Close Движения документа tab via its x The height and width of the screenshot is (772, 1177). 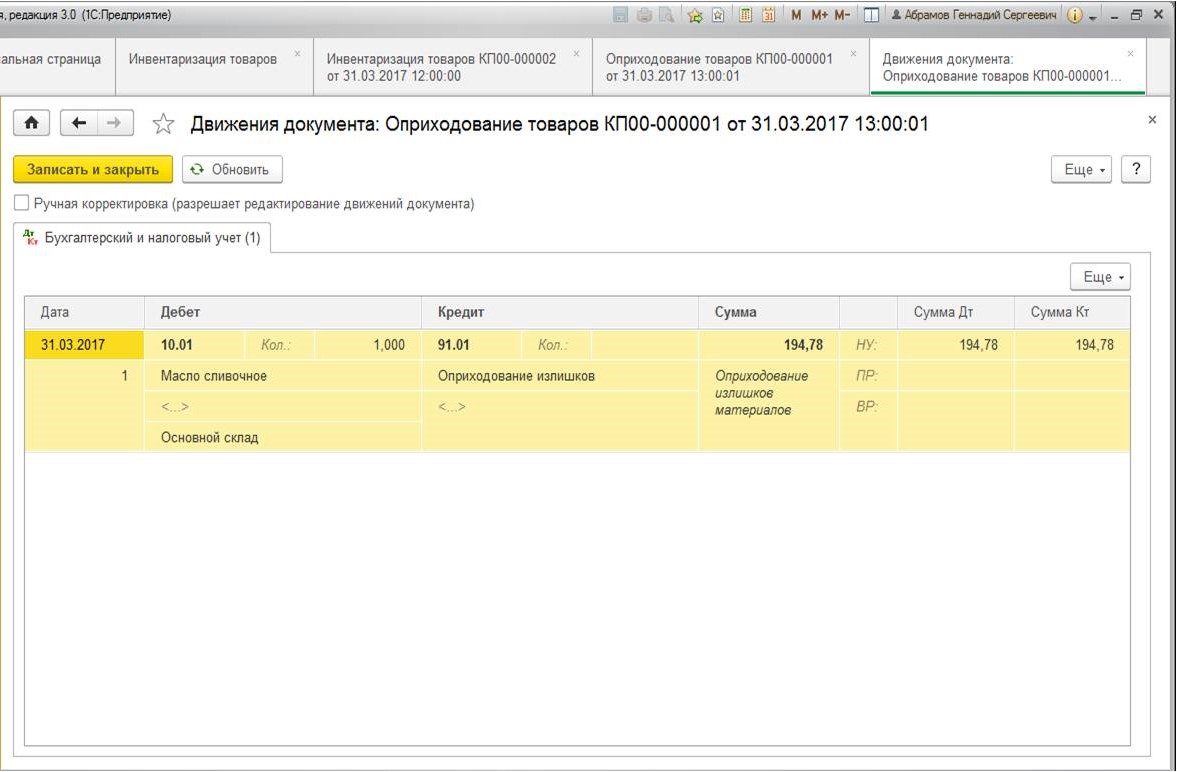click(x=1130, y=53)
